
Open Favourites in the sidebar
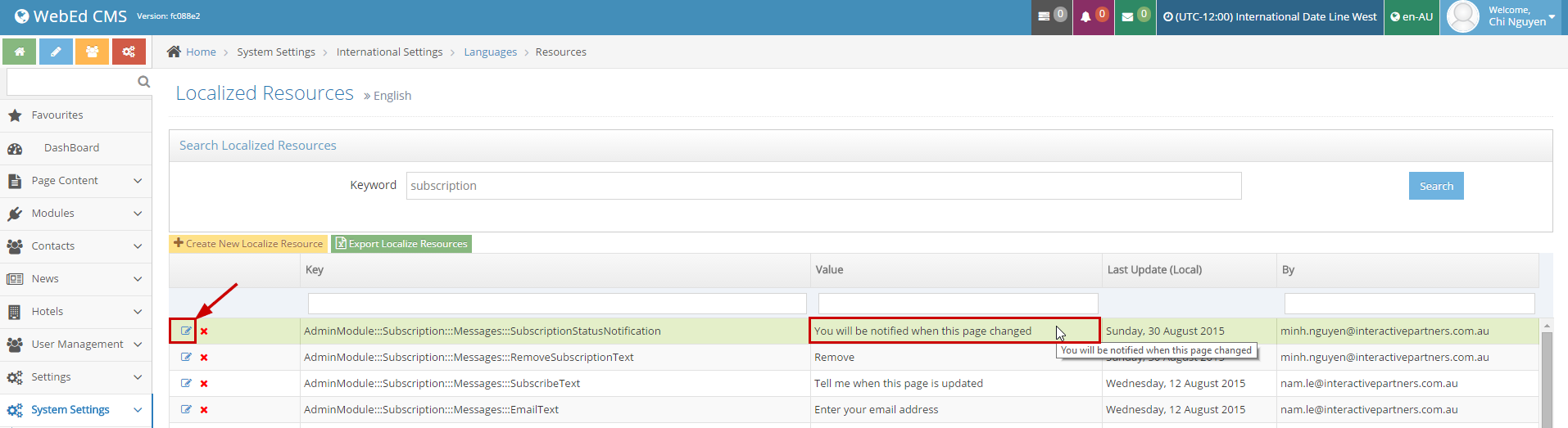pyautogui.click(x=57, y=115)
